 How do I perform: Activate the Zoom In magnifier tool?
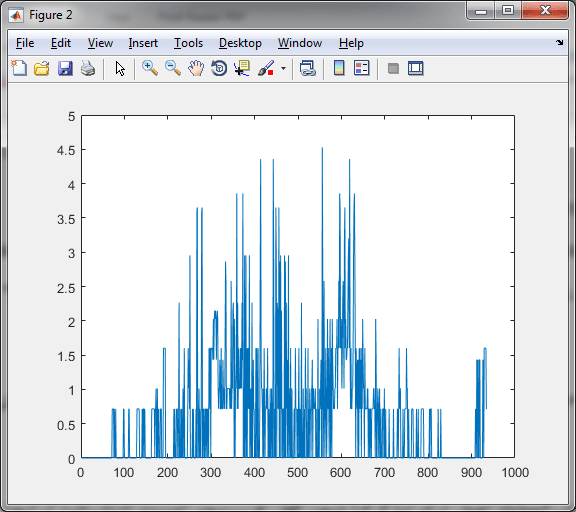[150, 68]
